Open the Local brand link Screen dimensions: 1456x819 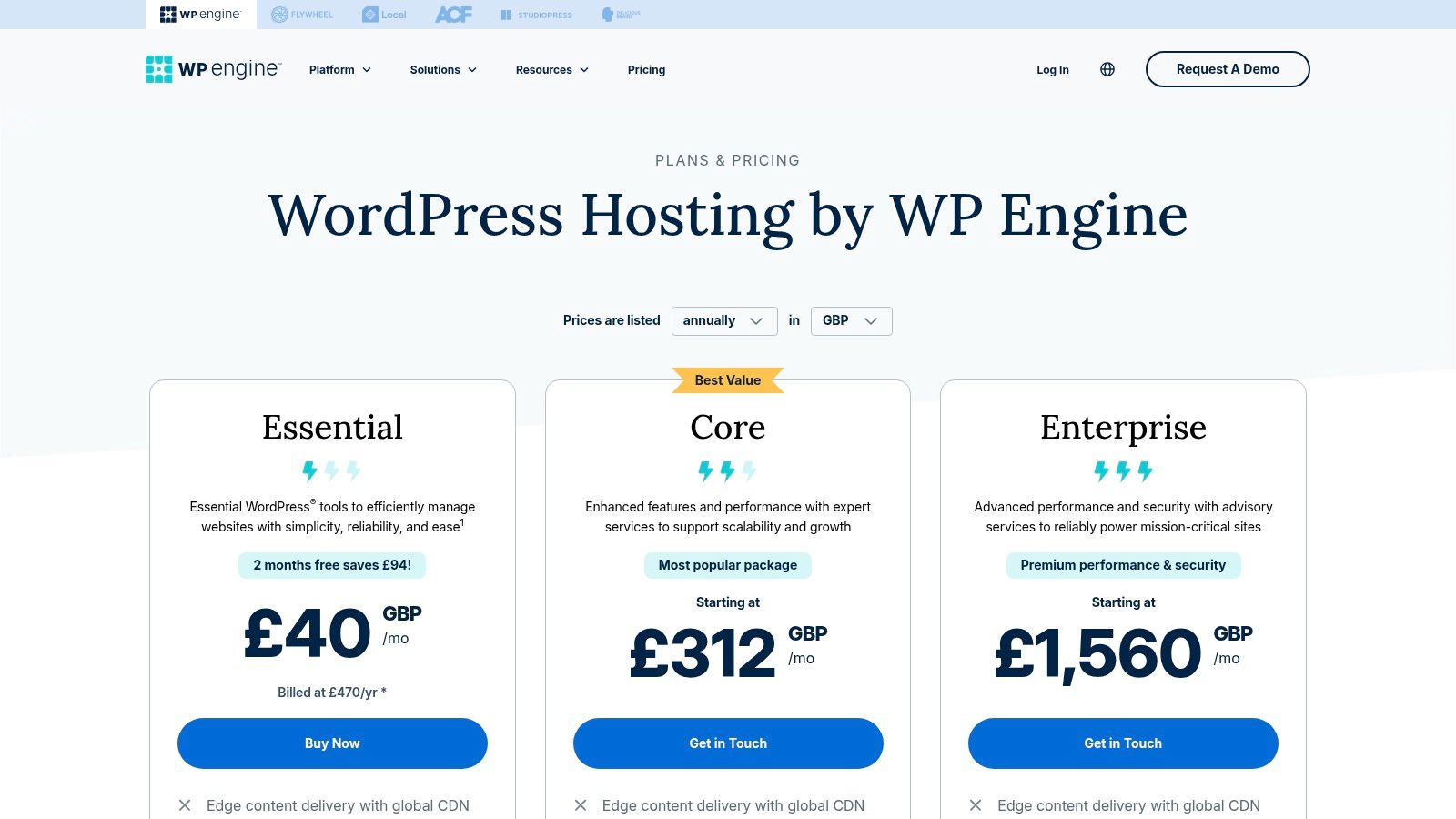coord(384,15)
